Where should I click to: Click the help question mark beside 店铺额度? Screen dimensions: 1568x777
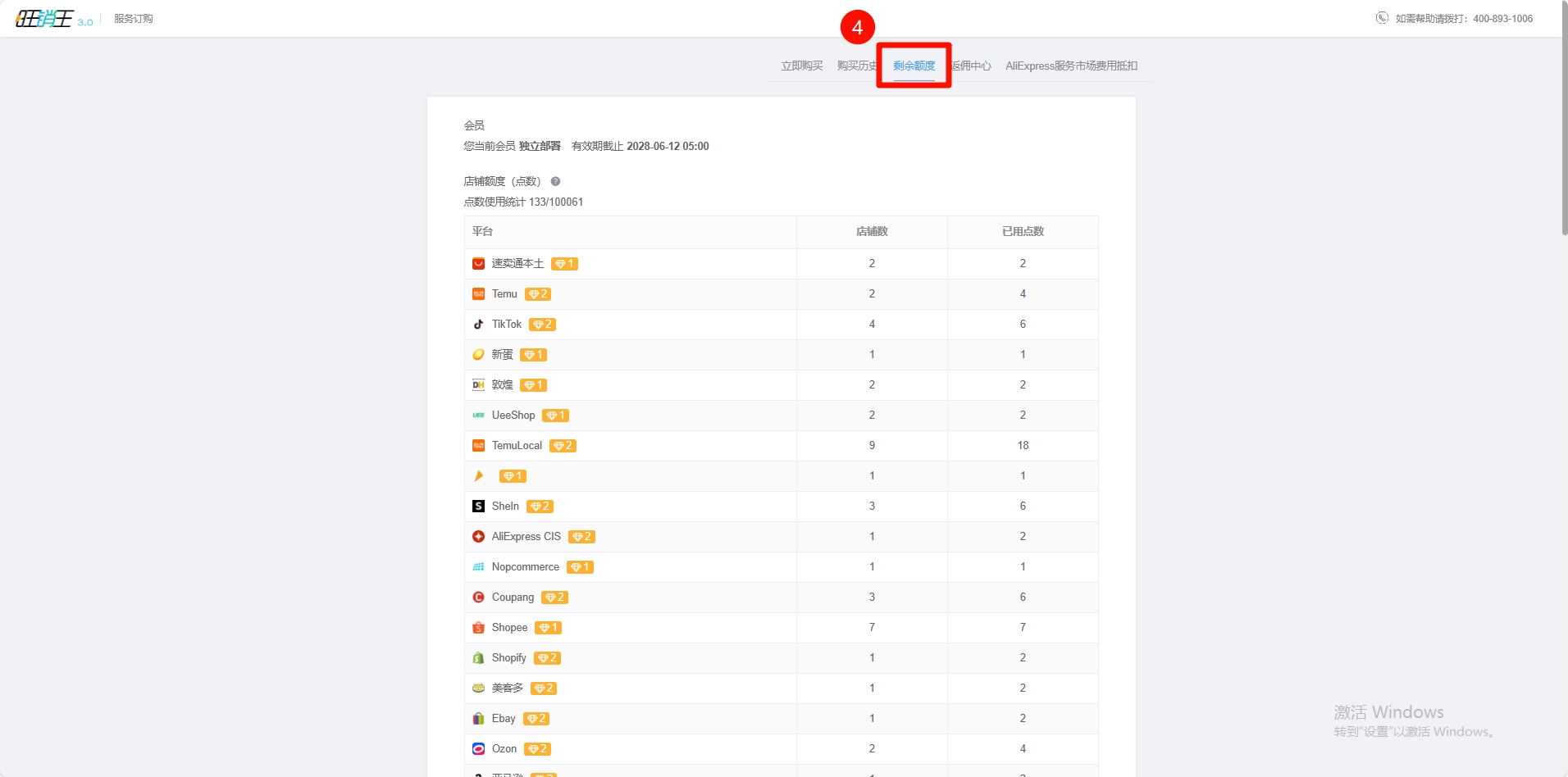coord(555,181)
